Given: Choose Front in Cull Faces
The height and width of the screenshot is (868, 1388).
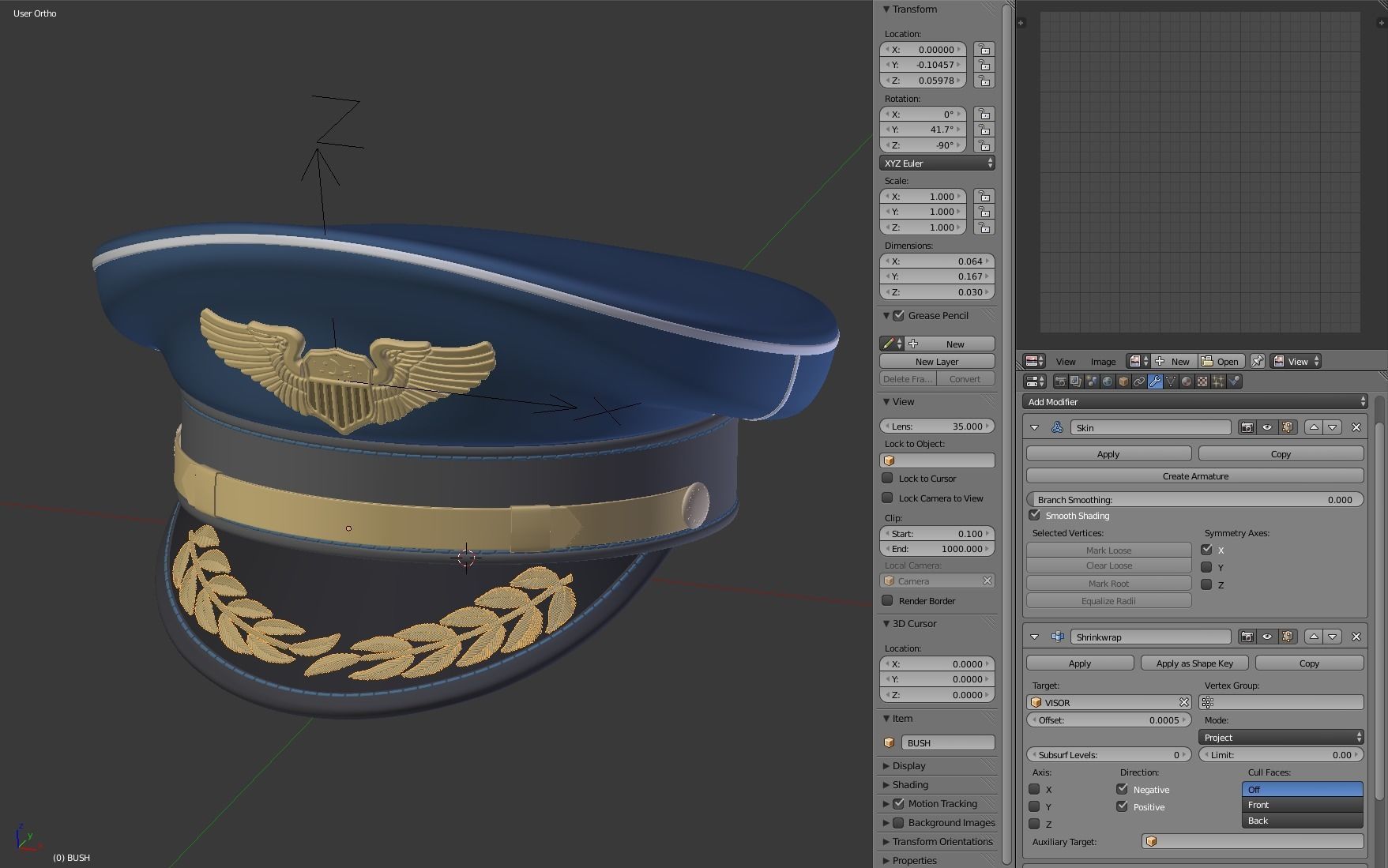Looking at the screenshot, I should pos(1303,805).
